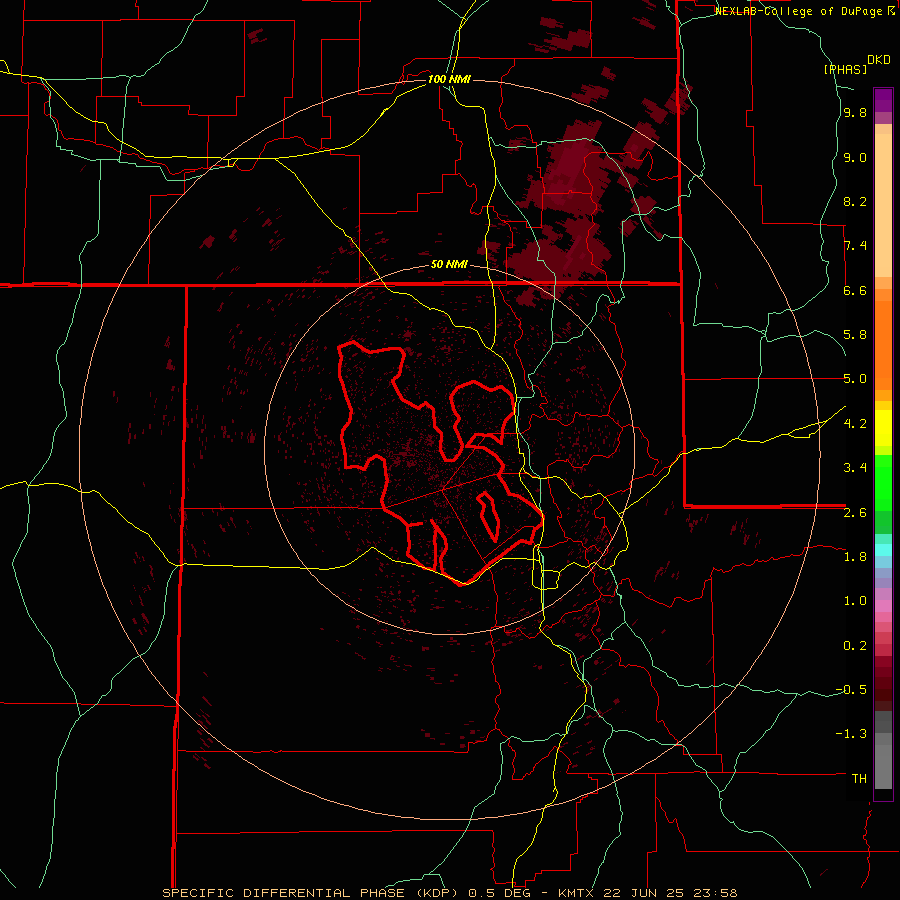Screen dimensions: 900x900
Task: Pick the pink swatch in the color bar
Action: (x=883, y=606)
